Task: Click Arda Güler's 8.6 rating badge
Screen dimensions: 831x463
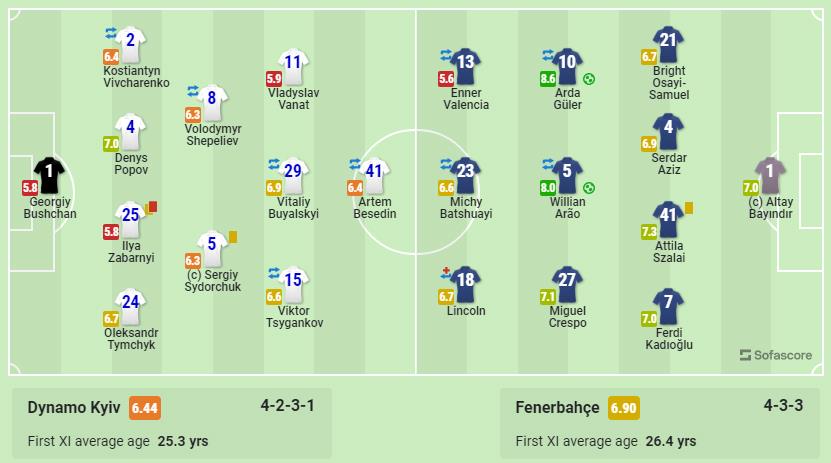Action: [x=547, y=78]
